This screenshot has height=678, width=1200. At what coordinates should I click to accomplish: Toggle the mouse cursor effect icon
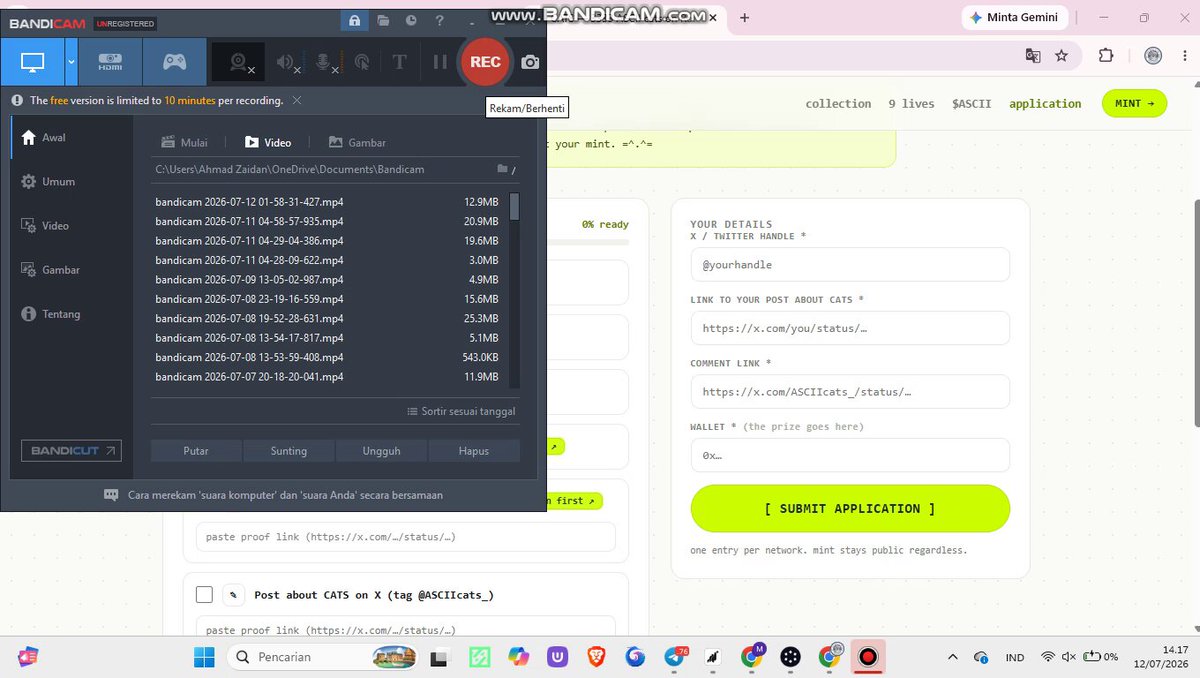click(x=362, y=62)
